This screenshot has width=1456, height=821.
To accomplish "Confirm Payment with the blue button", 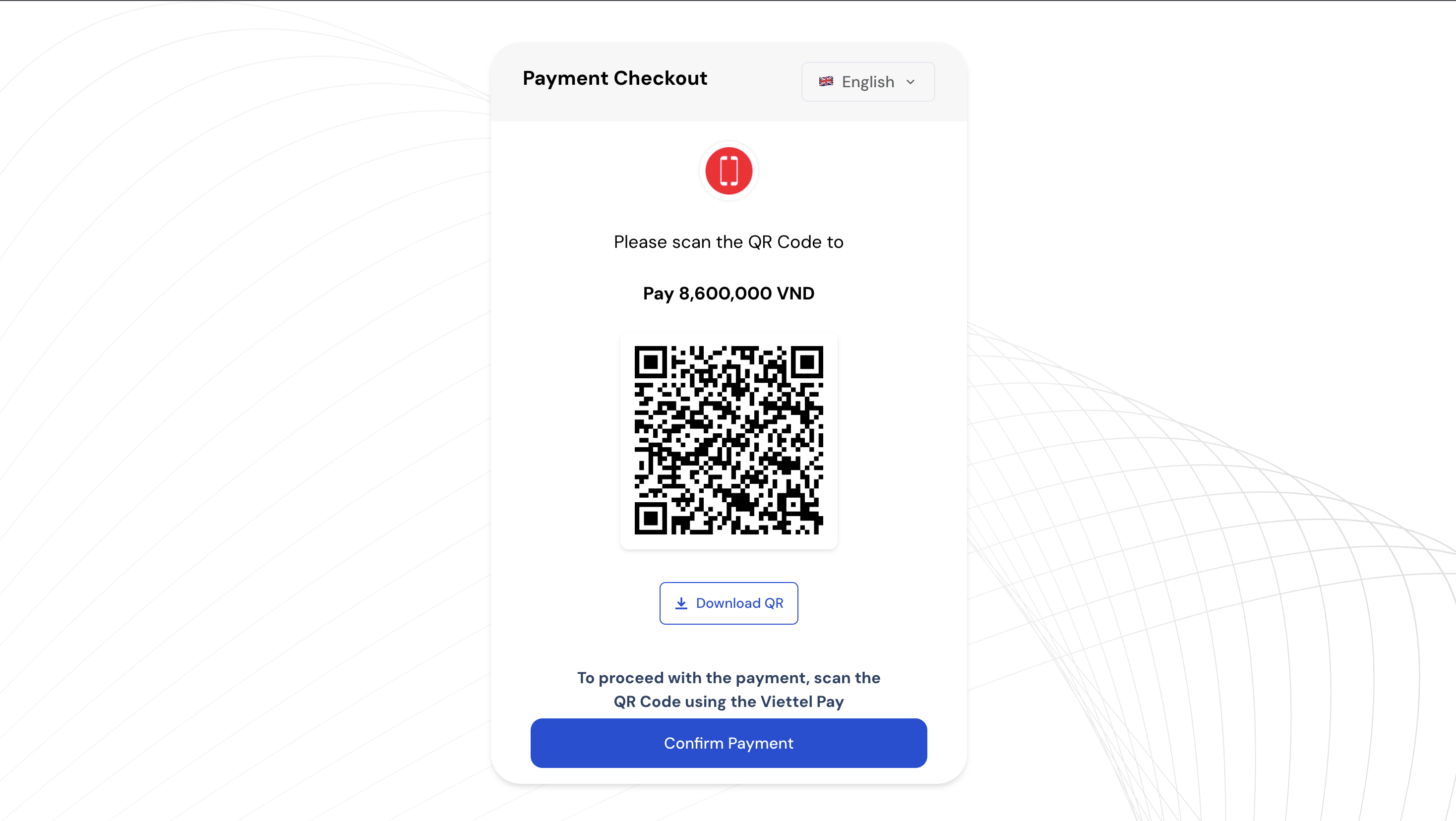I will click(728, 743).
